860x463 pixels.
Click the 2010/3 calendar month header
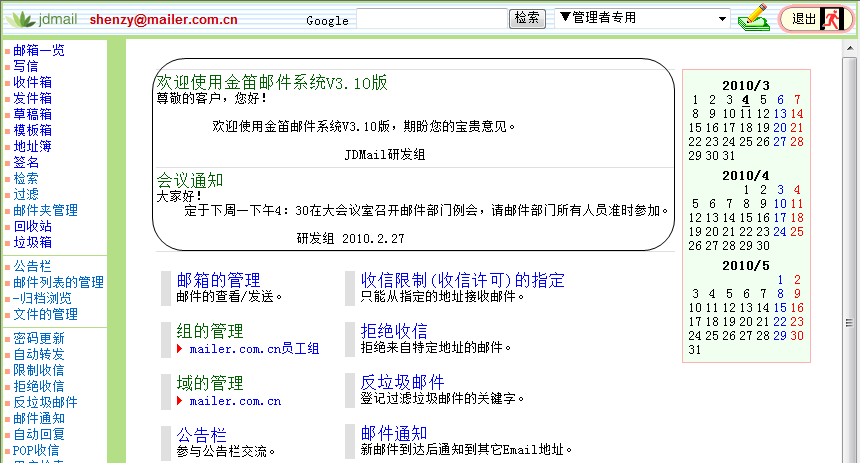click(x=746, y=86)
